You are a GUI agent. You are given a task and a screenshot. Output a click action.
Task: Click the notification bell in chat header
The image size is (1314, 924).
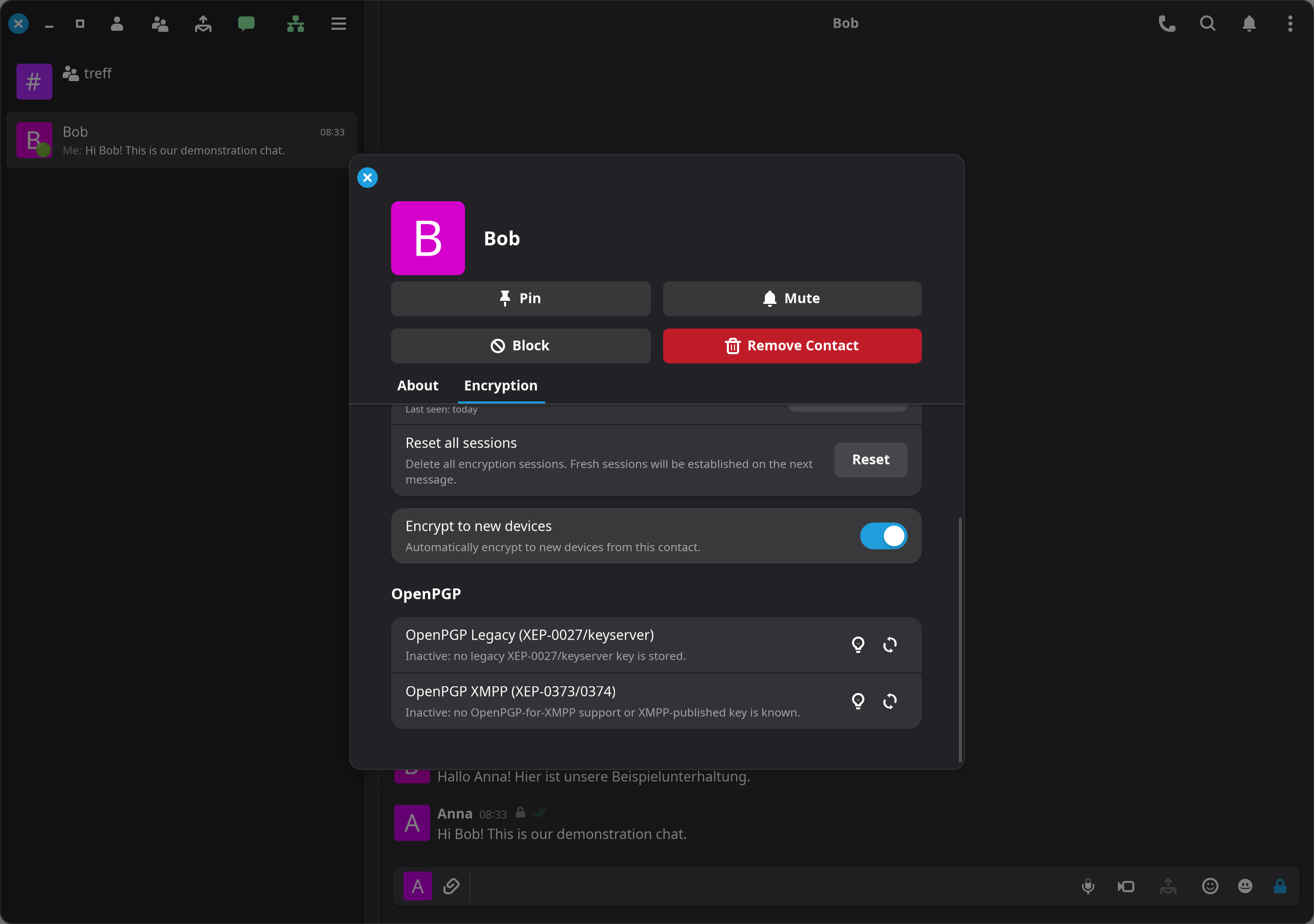point(1249,24)
